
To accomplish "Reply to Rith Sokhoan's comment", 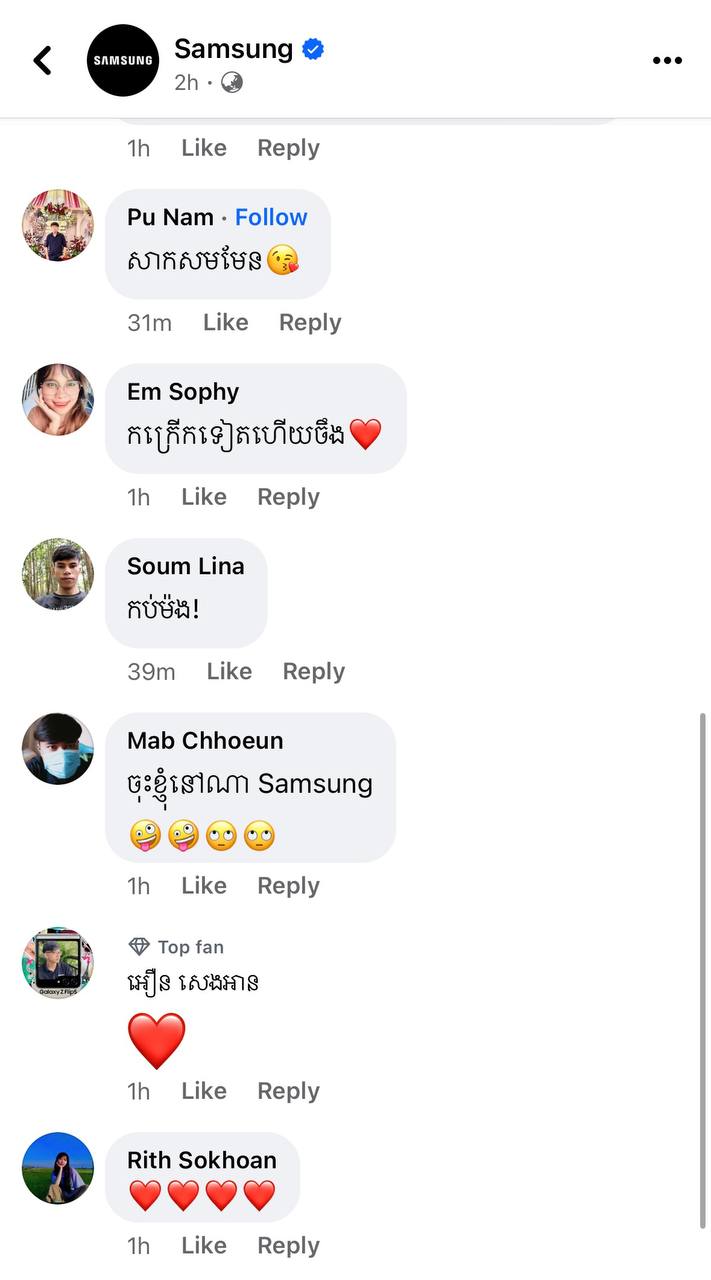I will pos(288,1245).
